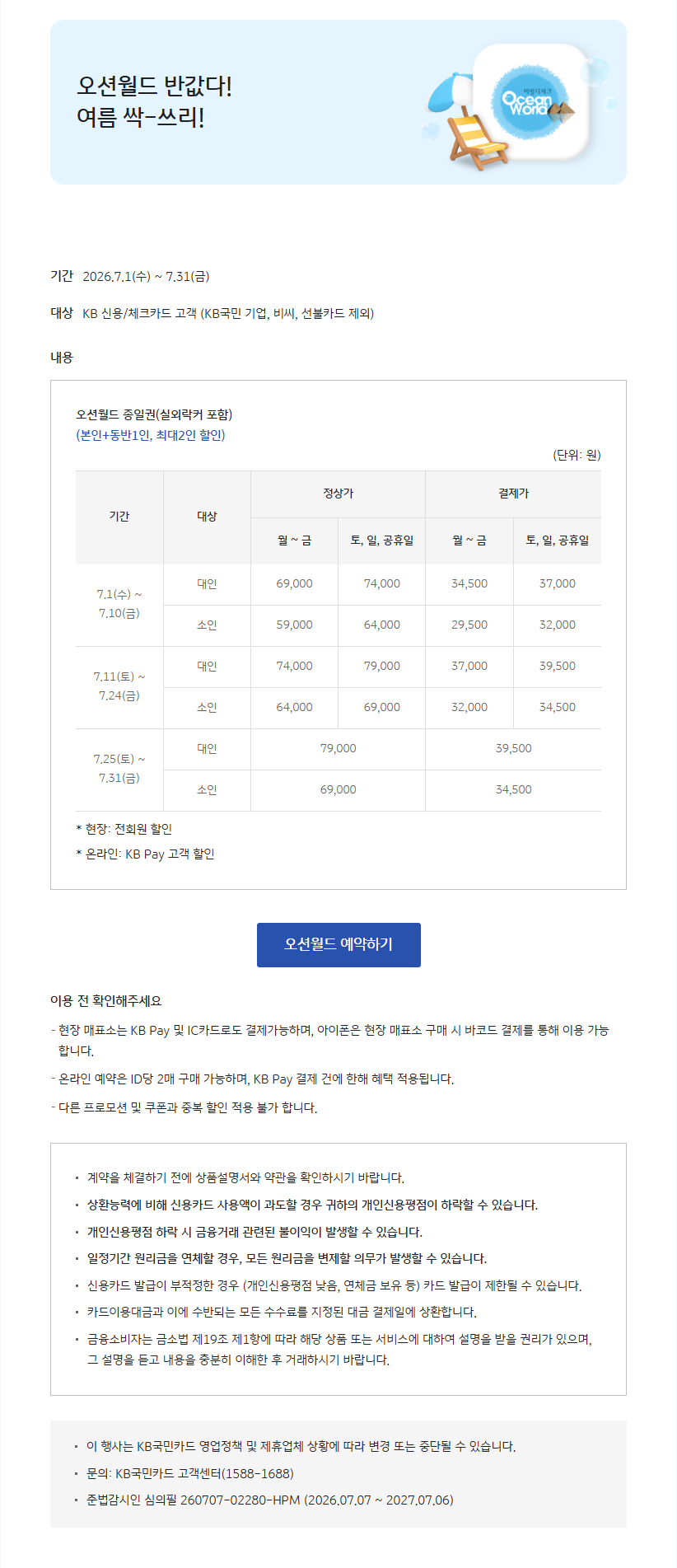Click the blue 본인+동반1인 discount note
Viewport: 677px width, 1568px height.
[x=151, y=435]
